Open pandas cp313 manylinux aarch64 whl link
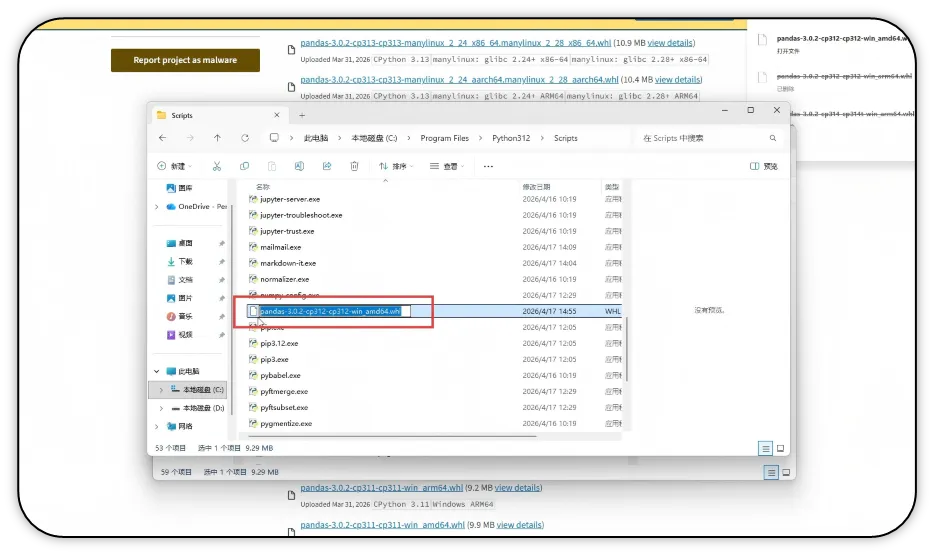934x555 pixels. (x=459, y=79)
